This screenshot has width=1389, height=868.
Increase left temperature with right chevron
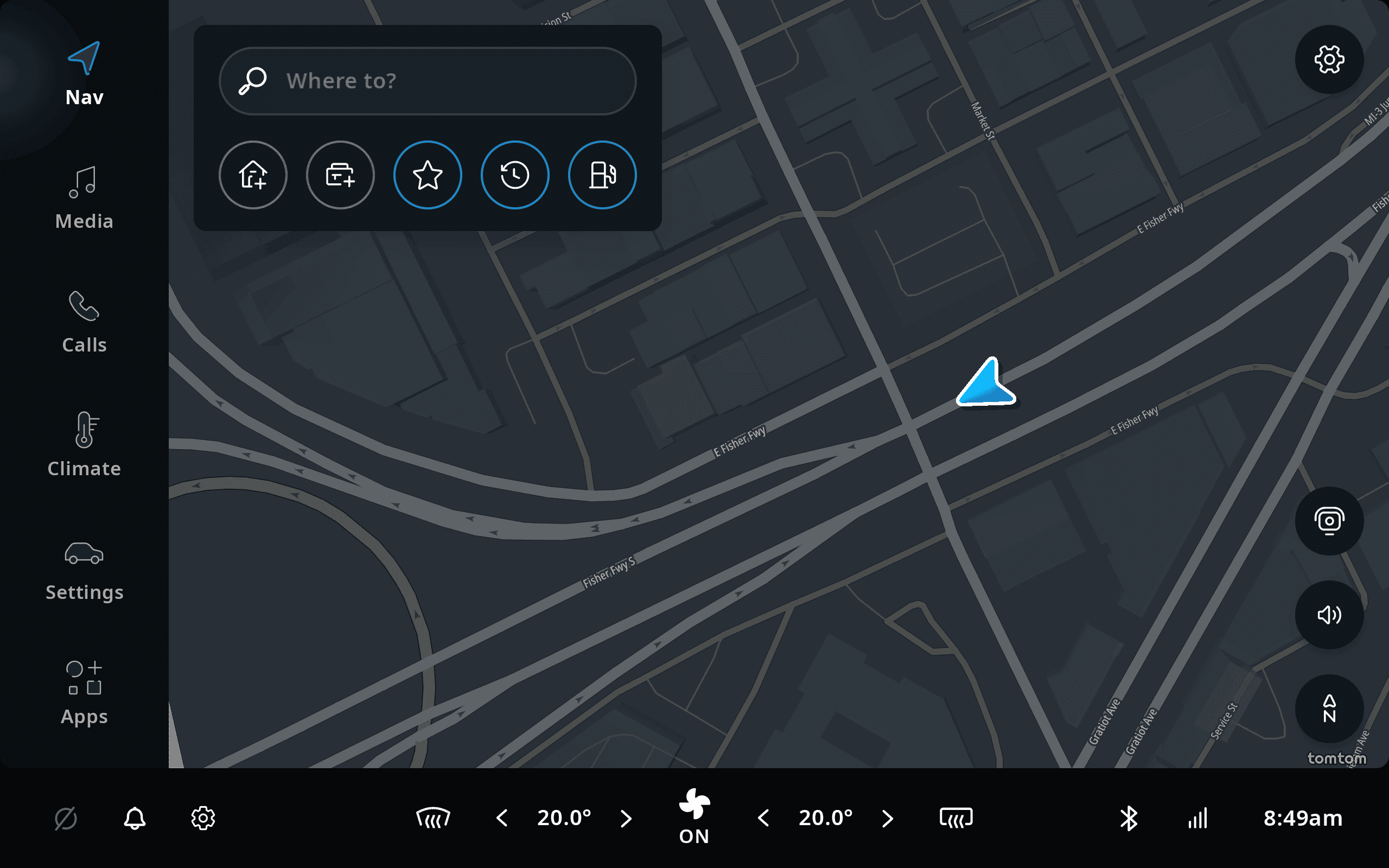(x=626, y=818)
